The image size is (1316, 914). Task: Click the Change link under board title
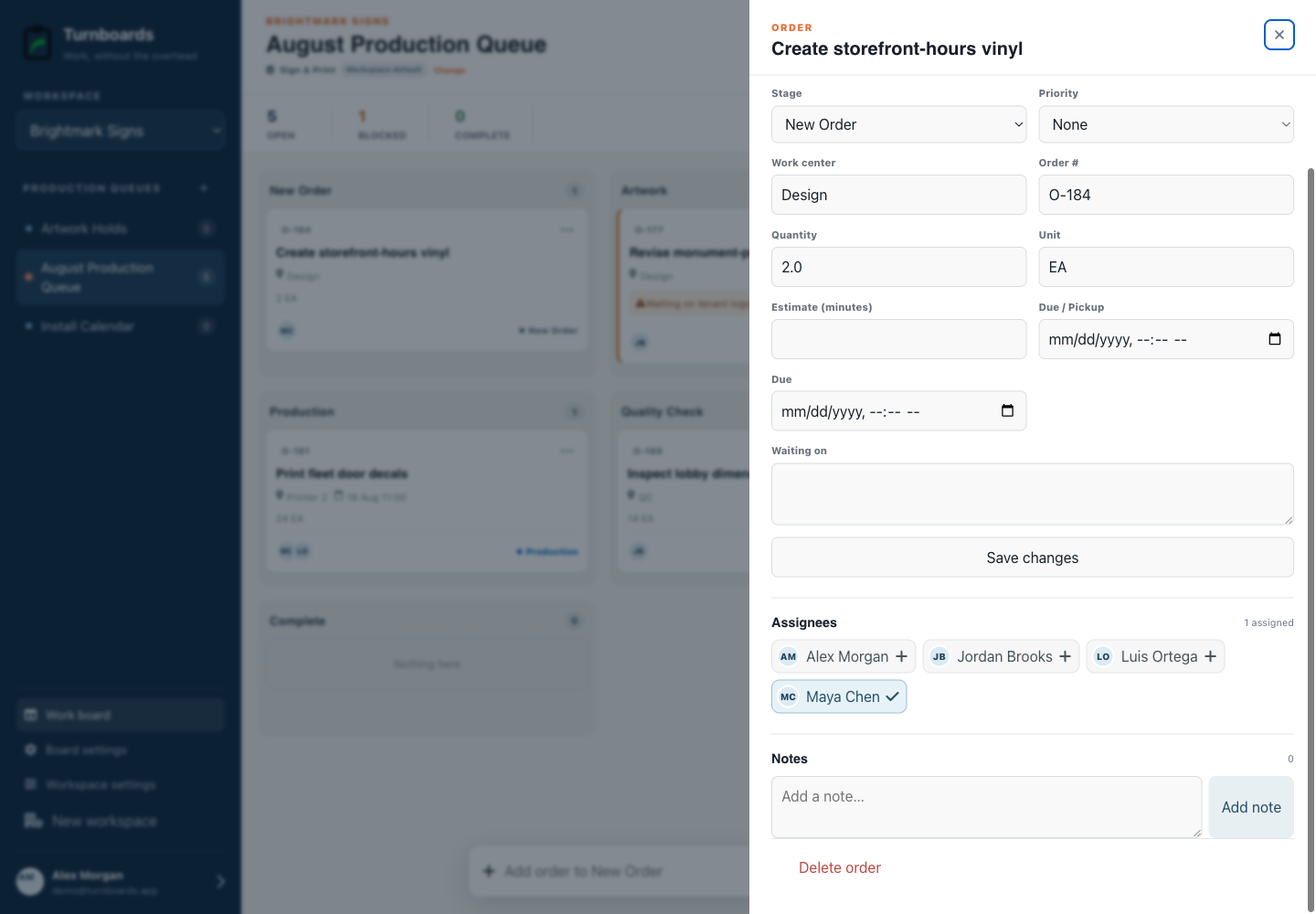tap(450, 70)
